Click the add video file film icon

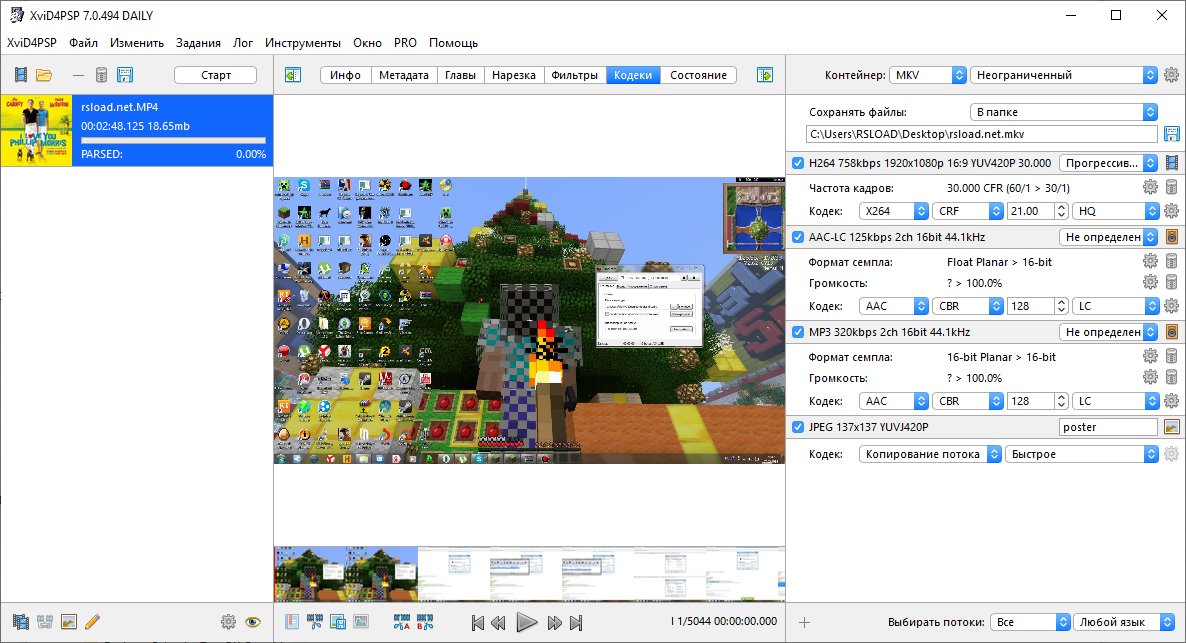click(21, 75)
